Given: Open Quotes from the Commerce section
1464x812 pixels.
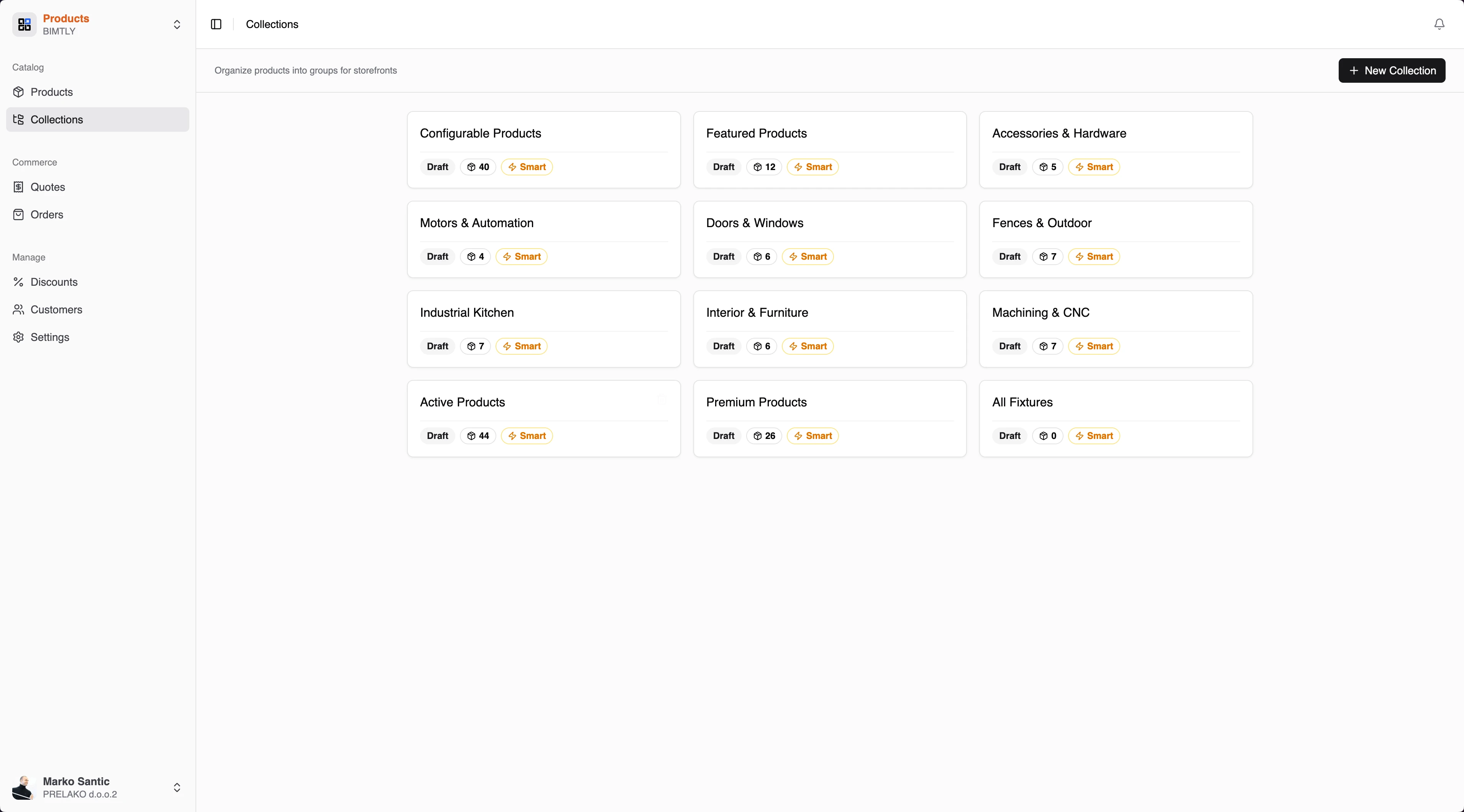Looking at the screenshot, I should pyautogui.click(x=48, y=187).
